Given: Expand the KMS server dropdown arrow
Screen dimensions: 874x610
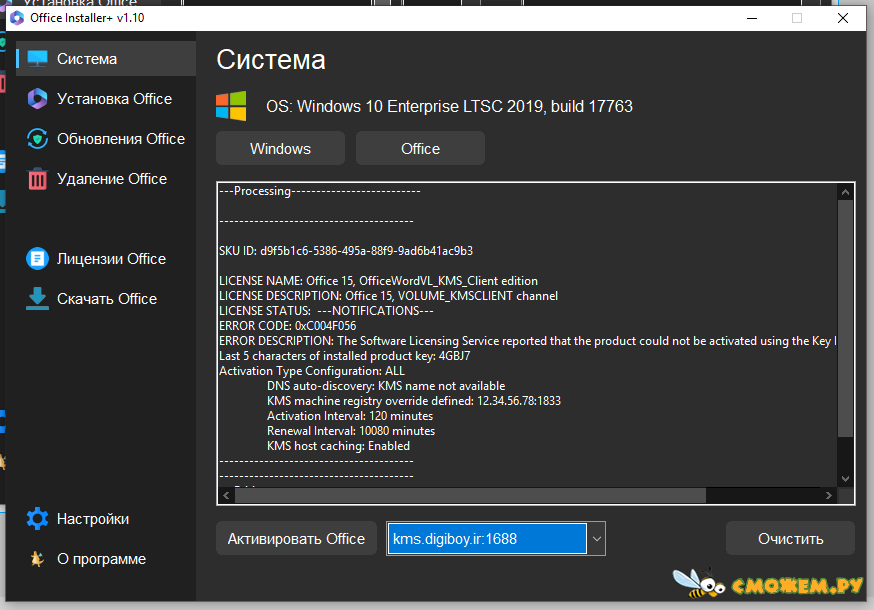Looking at the screenshot, I should (x=596, y=539).
